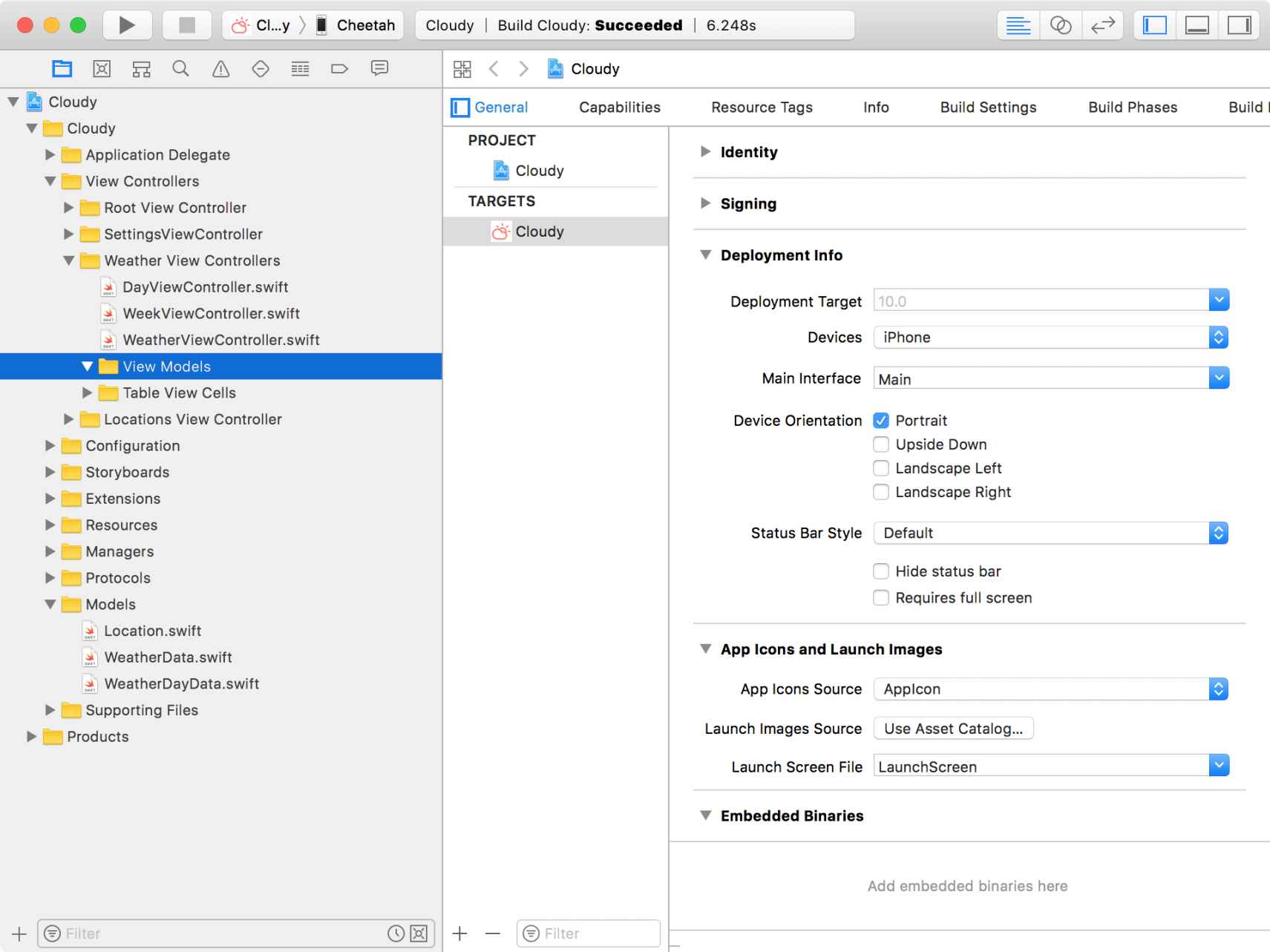Enable Landscape Left orientation
1270x952 pixels.
881,468
